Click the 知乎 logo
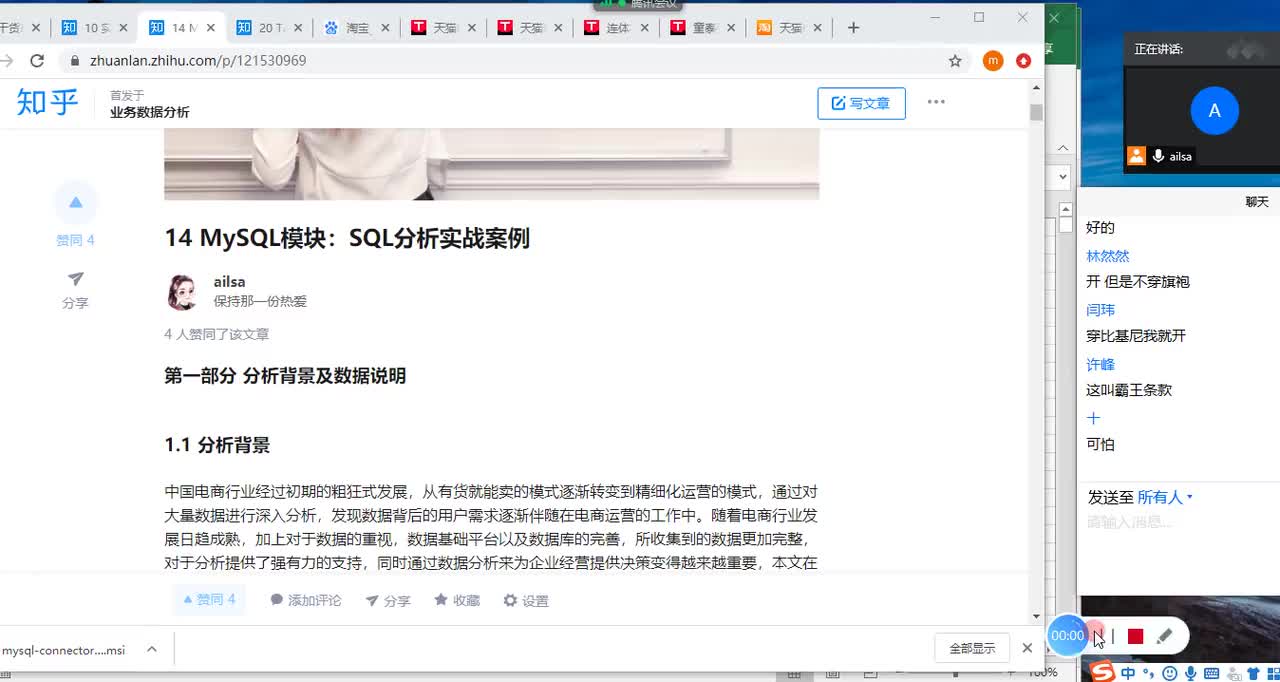Viewport: 1280px width, 682px height. (47, 102)
